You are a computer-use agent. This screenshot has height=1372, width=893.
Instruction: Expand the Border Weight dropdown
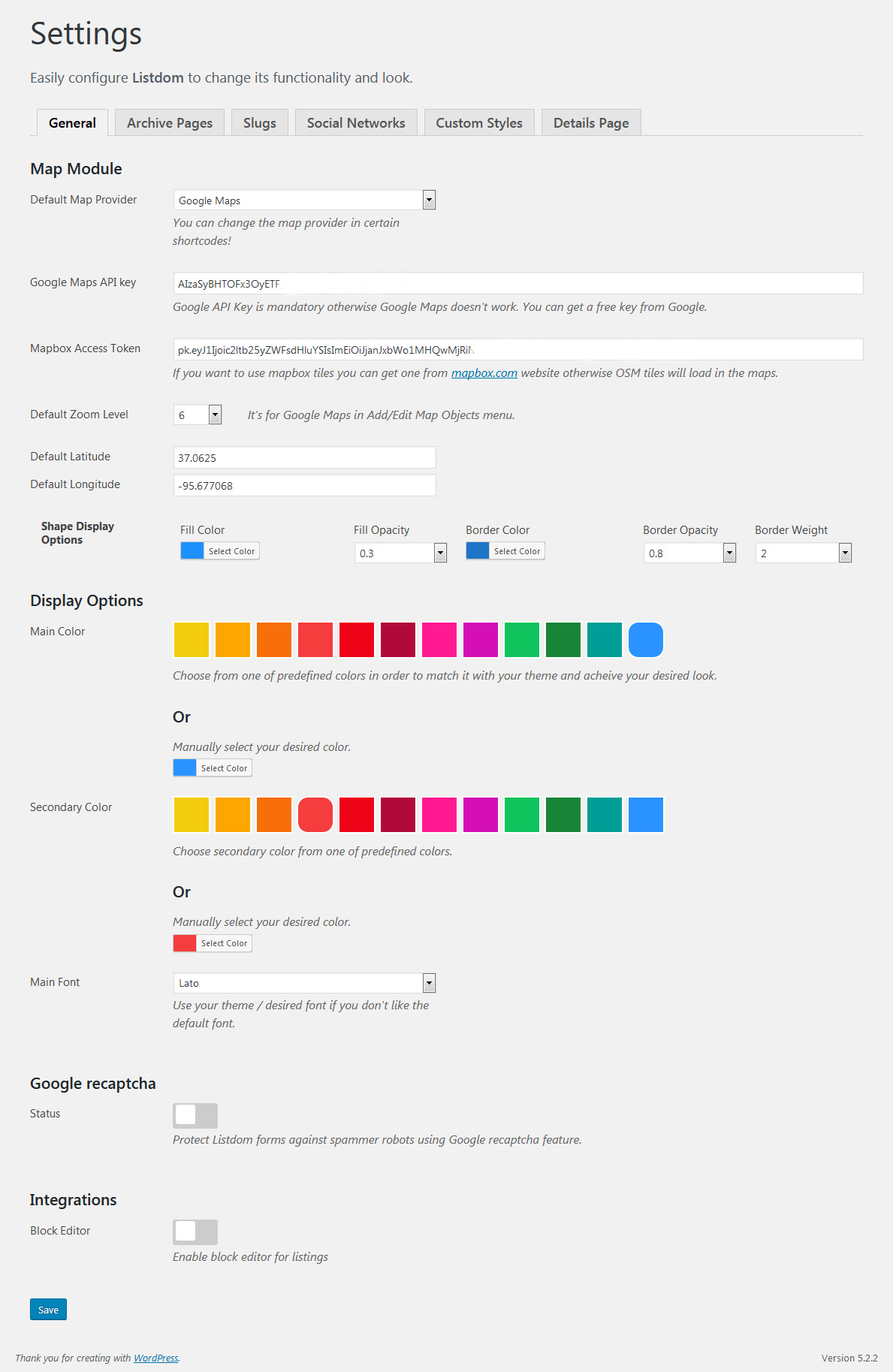tap(803, 553)
